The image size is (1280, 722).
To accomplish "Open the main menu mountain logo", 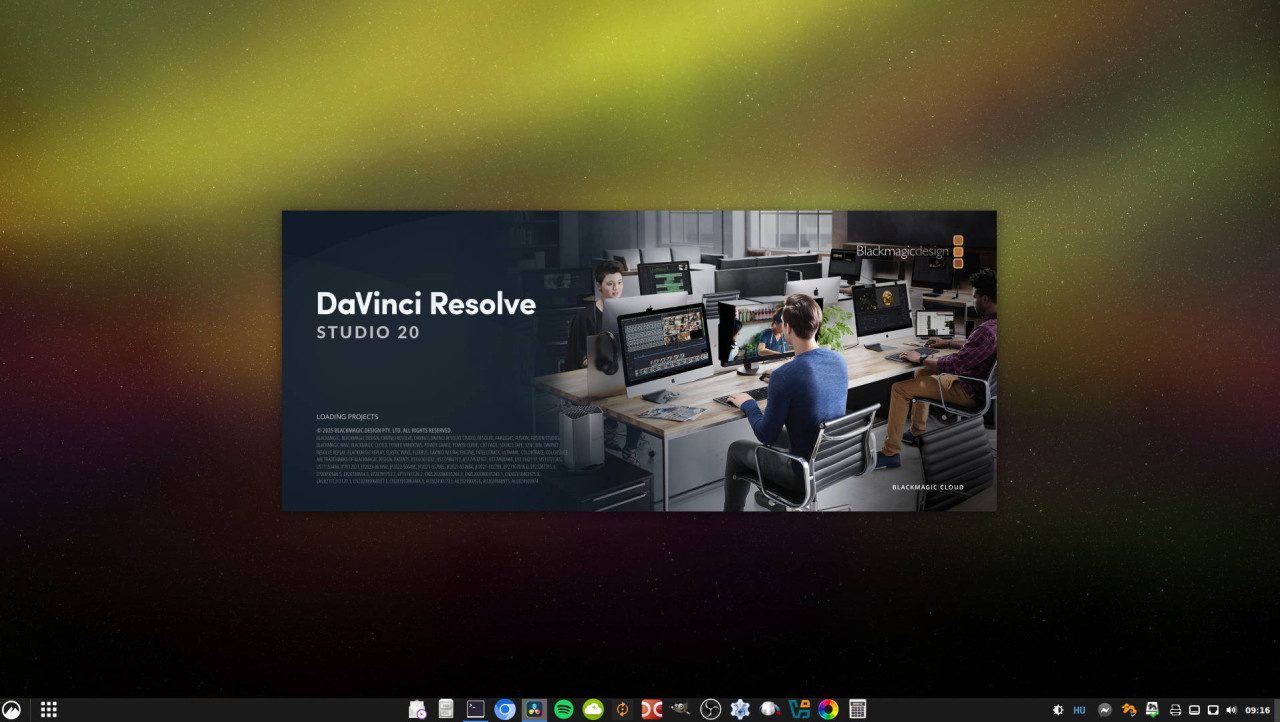I will click(x=12, y=709).
